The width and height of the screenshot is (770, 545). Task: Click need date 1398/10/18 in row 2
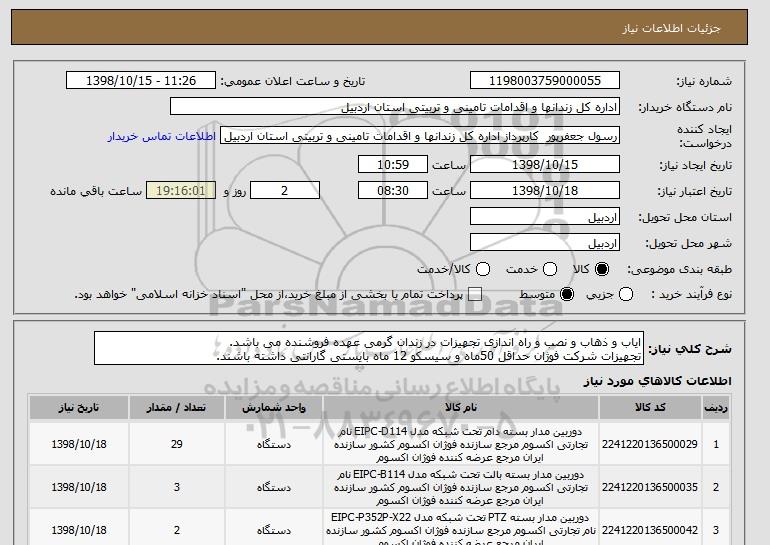click(x=79, y=487)
